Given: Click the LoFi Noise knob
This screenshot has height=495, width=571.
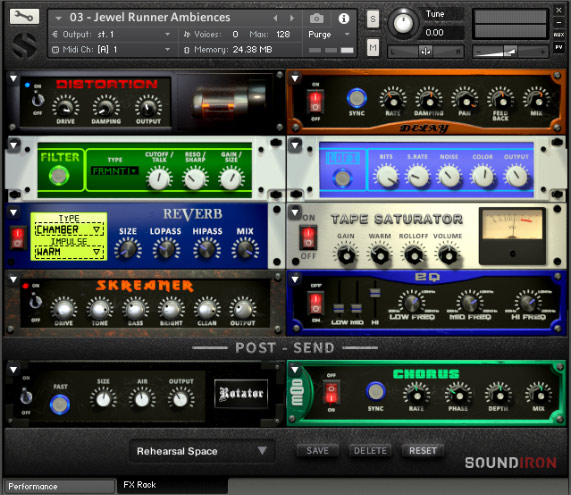Looking at the screenshot, I should click(x=449, y=176).
